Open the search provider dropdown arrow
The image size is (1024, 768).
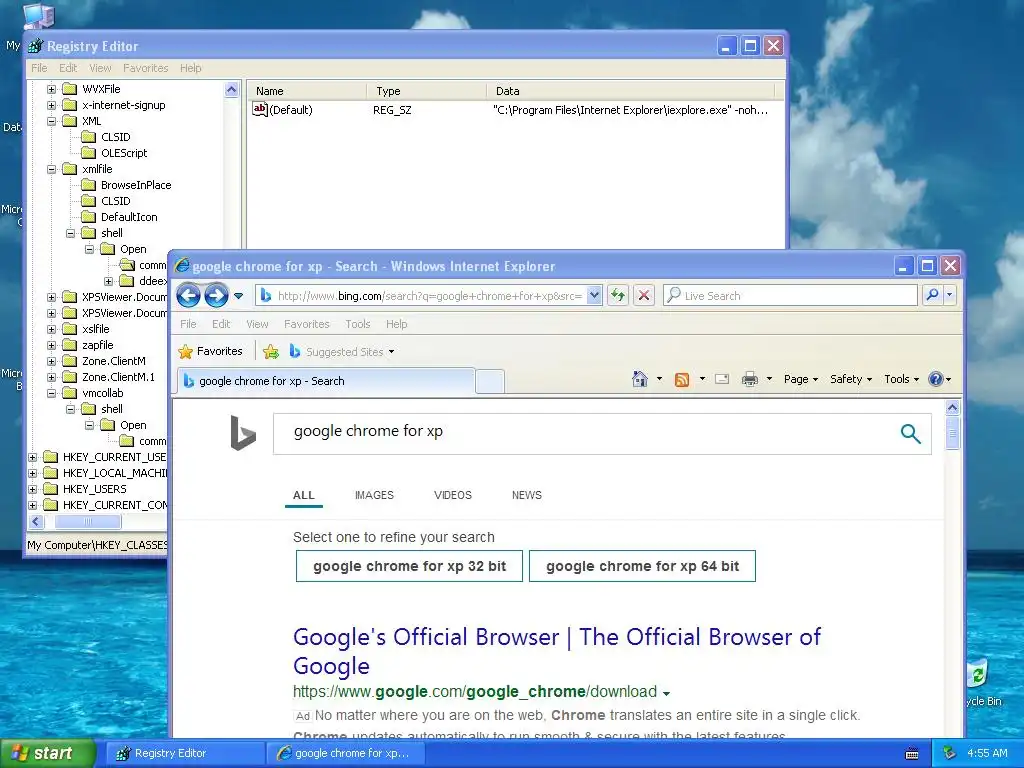tap(950, 295)
